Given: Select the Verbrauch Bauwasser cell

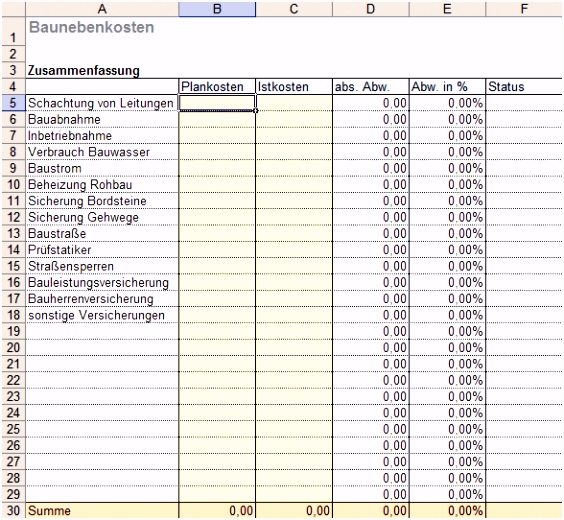Looking at the screenshot, I should point(102,152).
